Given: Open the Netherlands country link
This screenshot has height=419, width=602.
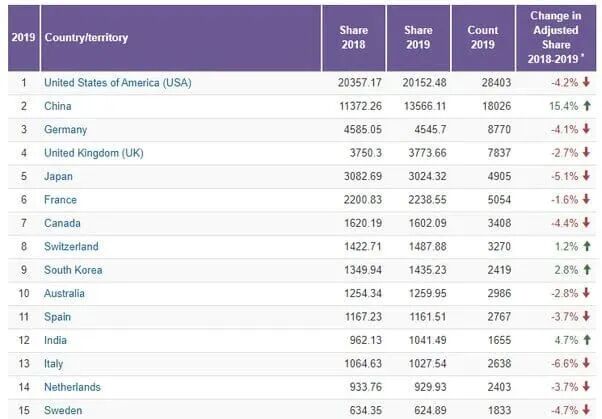Looking at the screenshot, I should [x=73, y=387].
